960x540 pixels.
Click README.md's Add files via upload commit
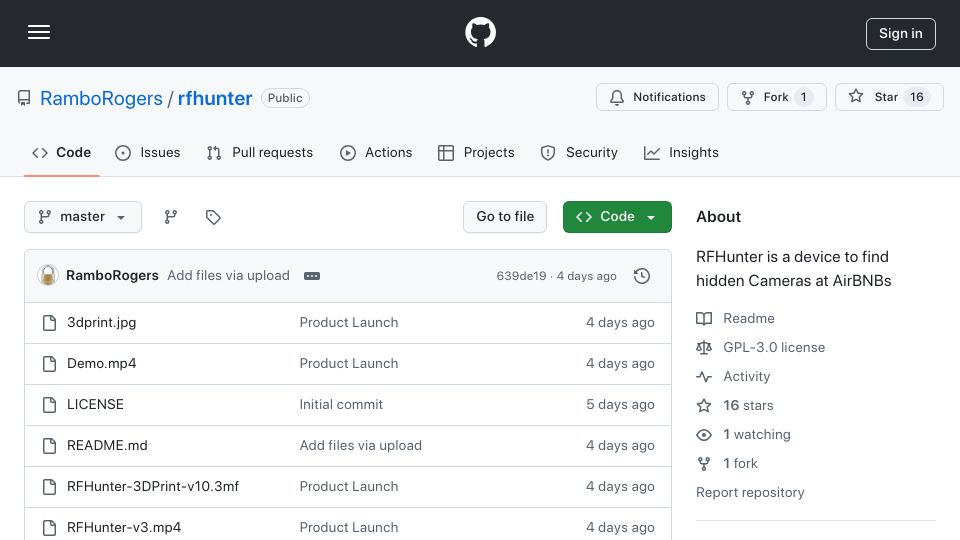tap(361, 446)
